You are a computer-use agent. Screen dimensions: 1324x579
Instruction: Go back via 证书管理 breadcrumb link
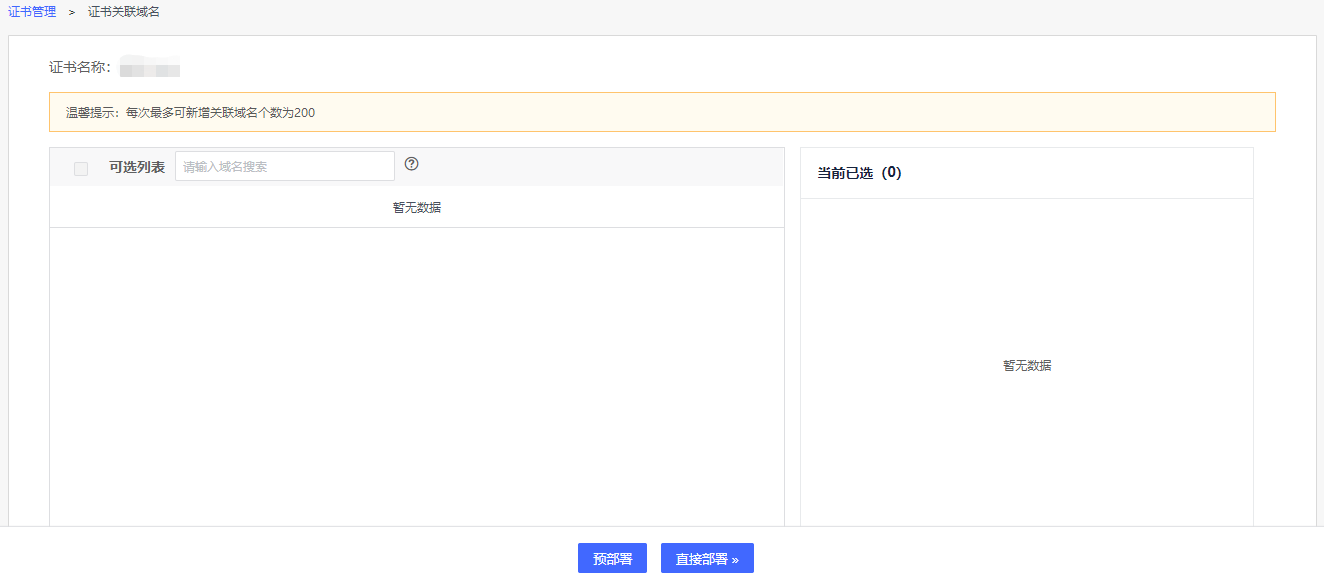pyautogui.click(x=32, y=12)
